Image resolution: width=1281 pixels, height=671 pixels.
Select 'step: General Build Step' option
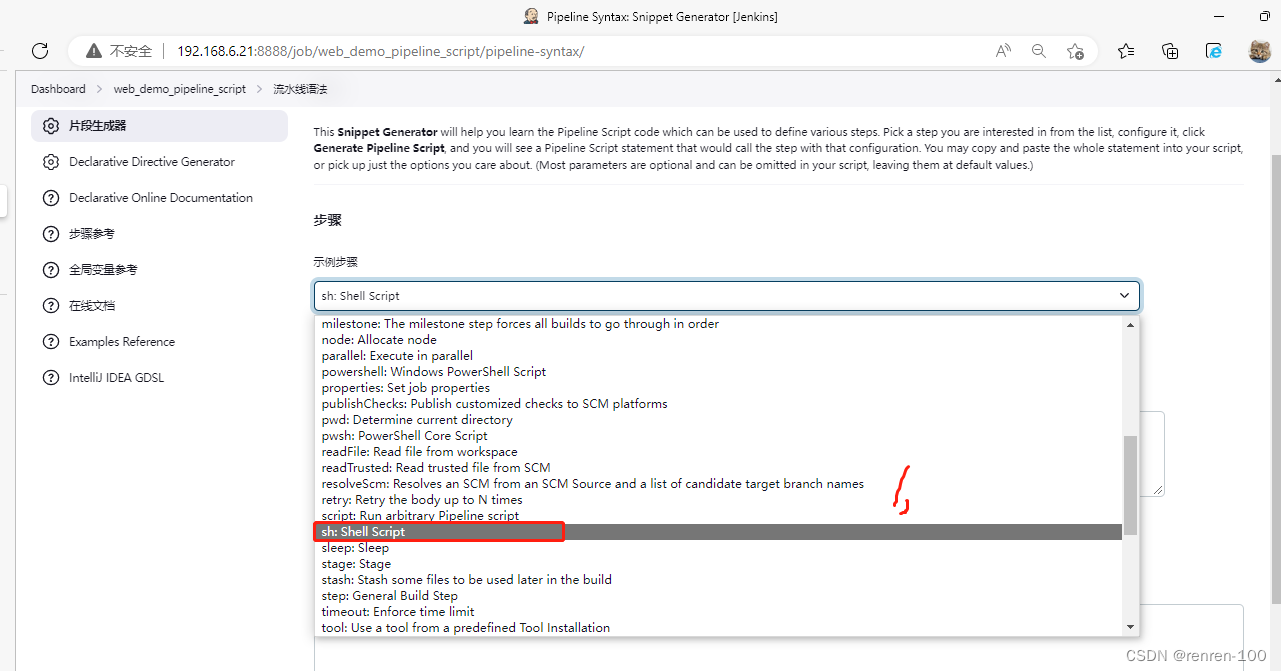tap(718, 596)
